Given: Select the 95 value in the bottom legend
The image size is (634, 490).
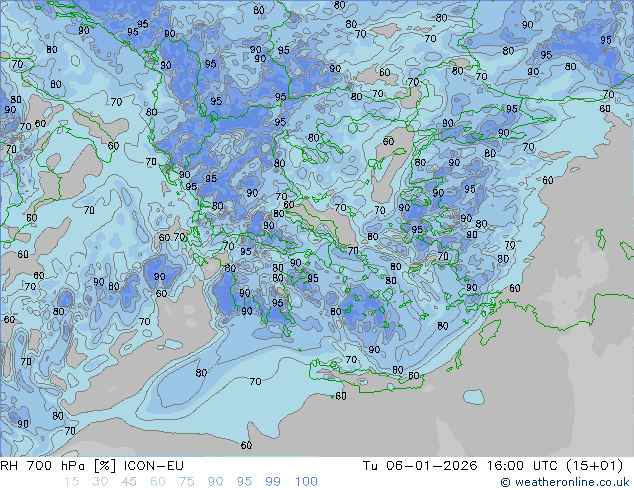Looking at the screenshot, I should click(244, 482).
